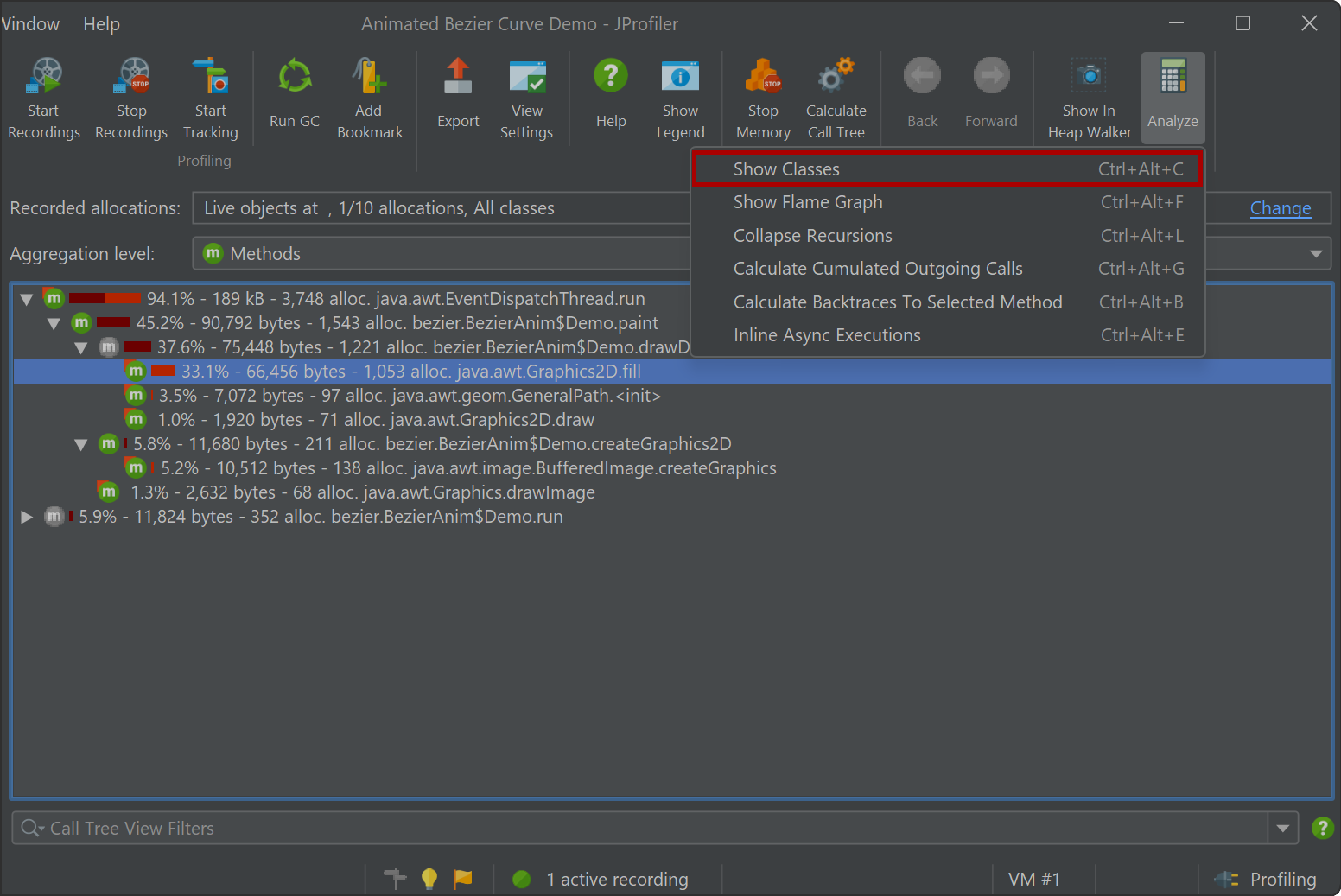Screen dimensions: 1341x896
Task: Click method icon of Graphics2D.fill row
Action: (135, 371)
